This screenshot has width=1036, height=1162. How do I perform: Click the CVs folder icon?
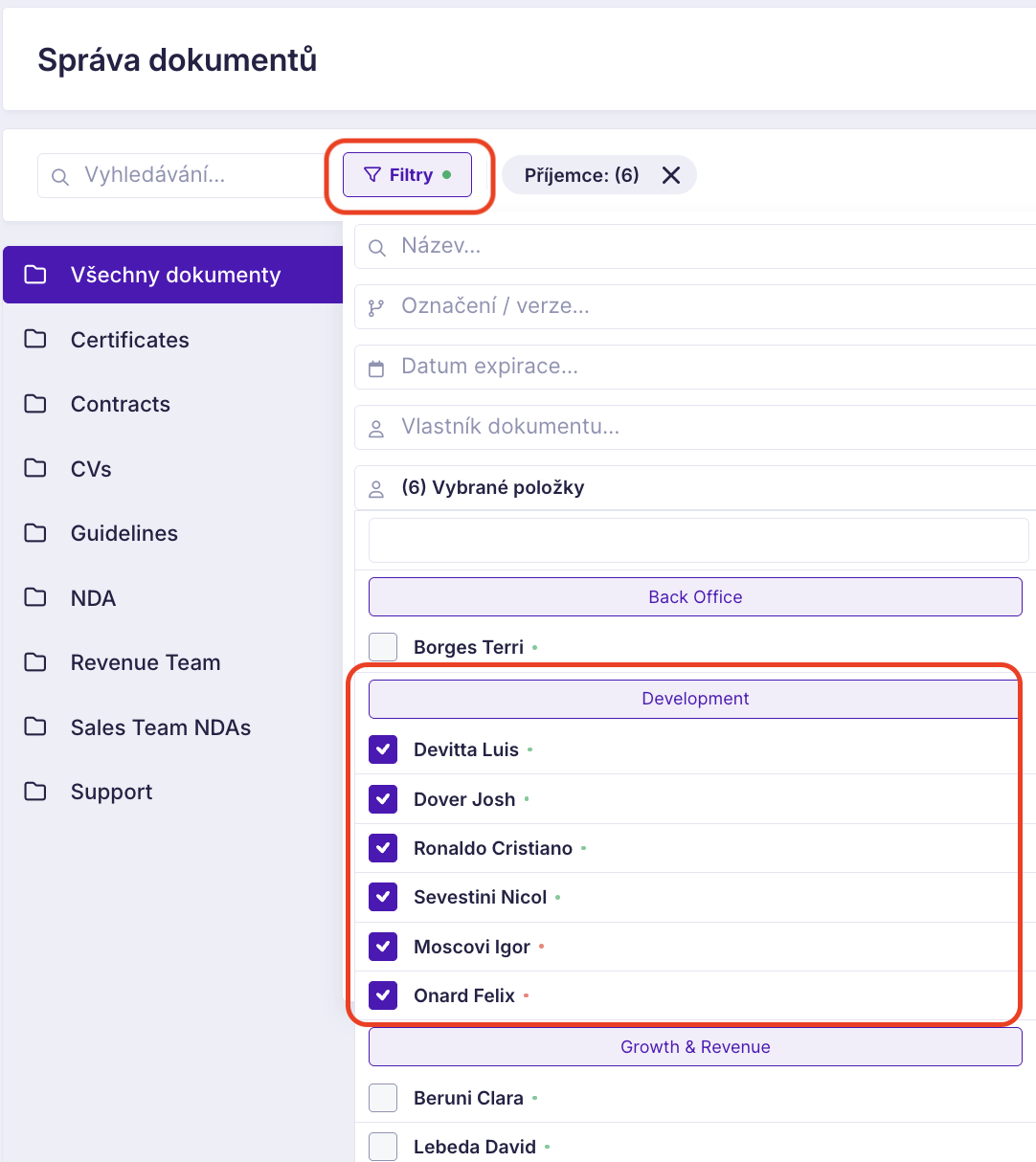point(35,468)
